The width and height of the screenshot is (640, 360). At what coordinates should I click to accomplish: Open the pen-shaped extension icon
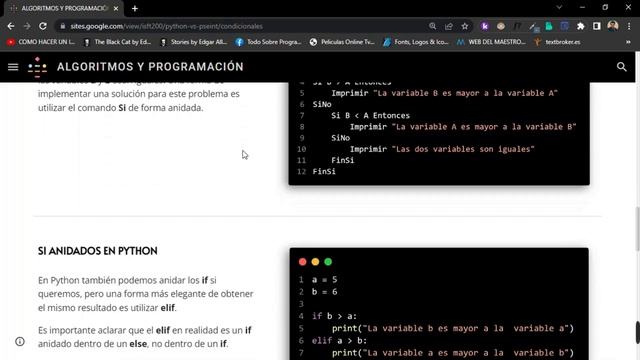[x=533, y=27]
